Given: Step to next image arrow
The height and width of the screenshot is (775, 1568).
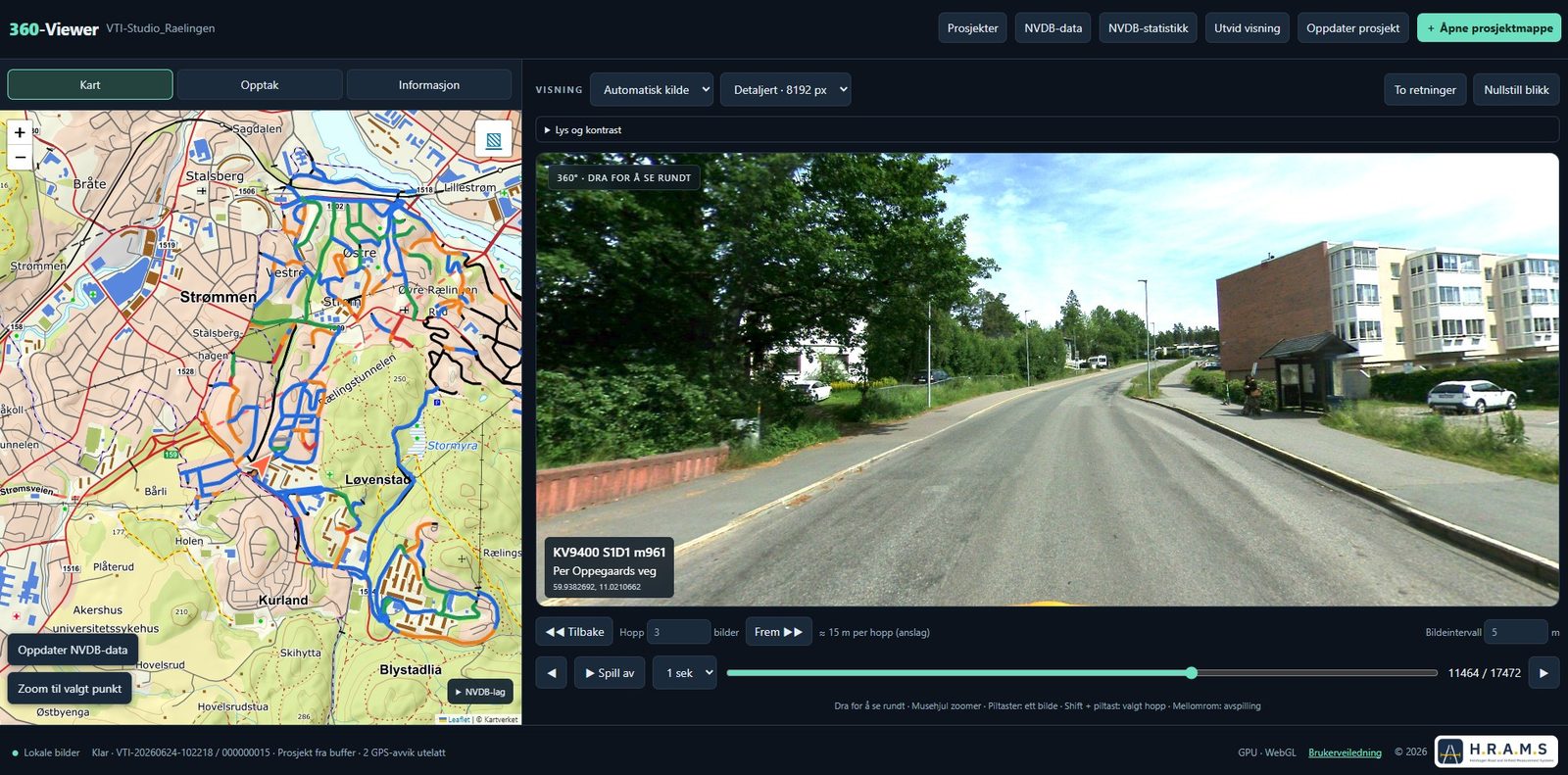Looking at the screenshot, I should coord(1543,673).
